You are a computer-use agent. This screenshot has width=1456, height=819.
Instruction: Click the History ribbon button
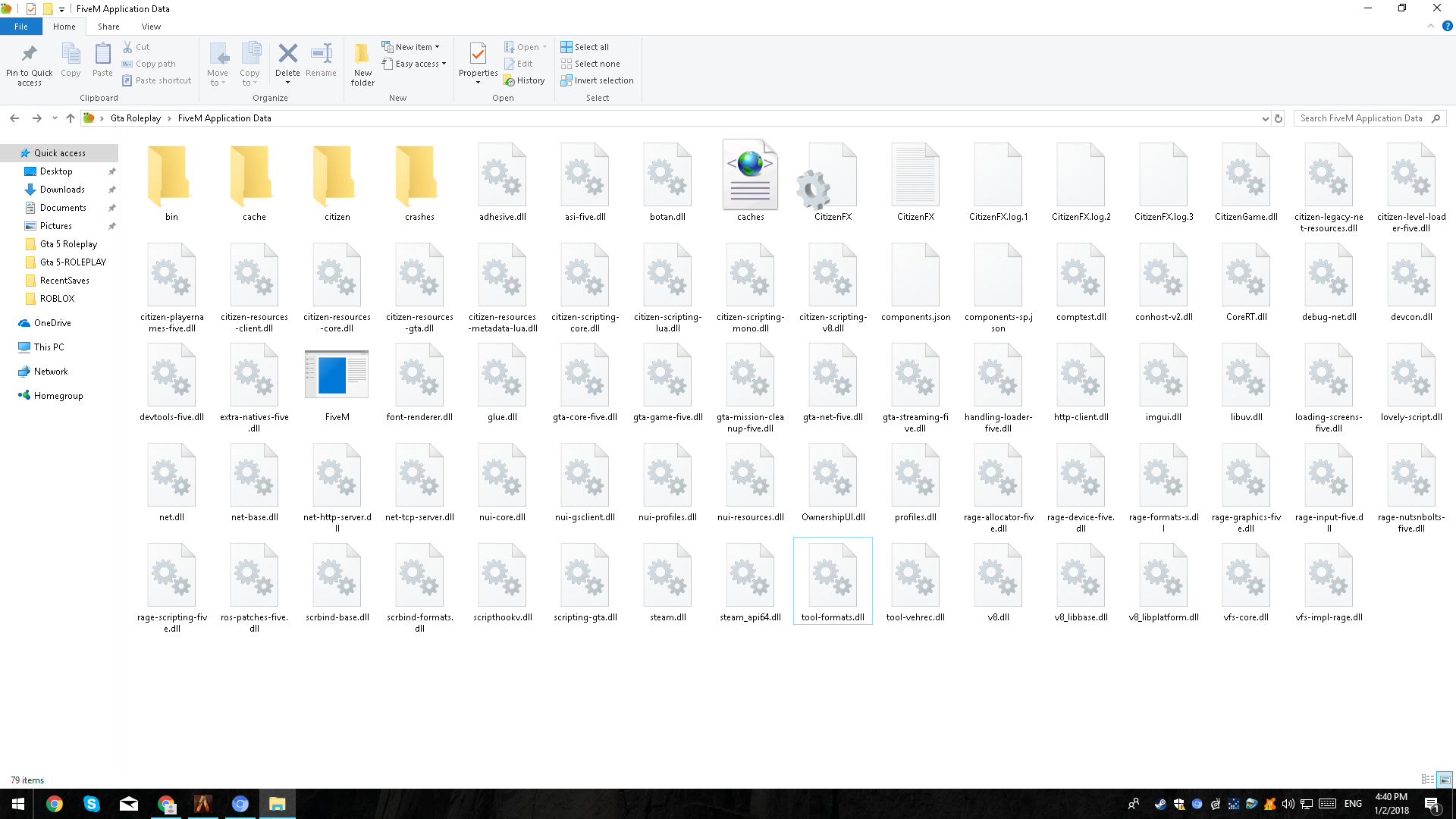[x=524, y=80]
